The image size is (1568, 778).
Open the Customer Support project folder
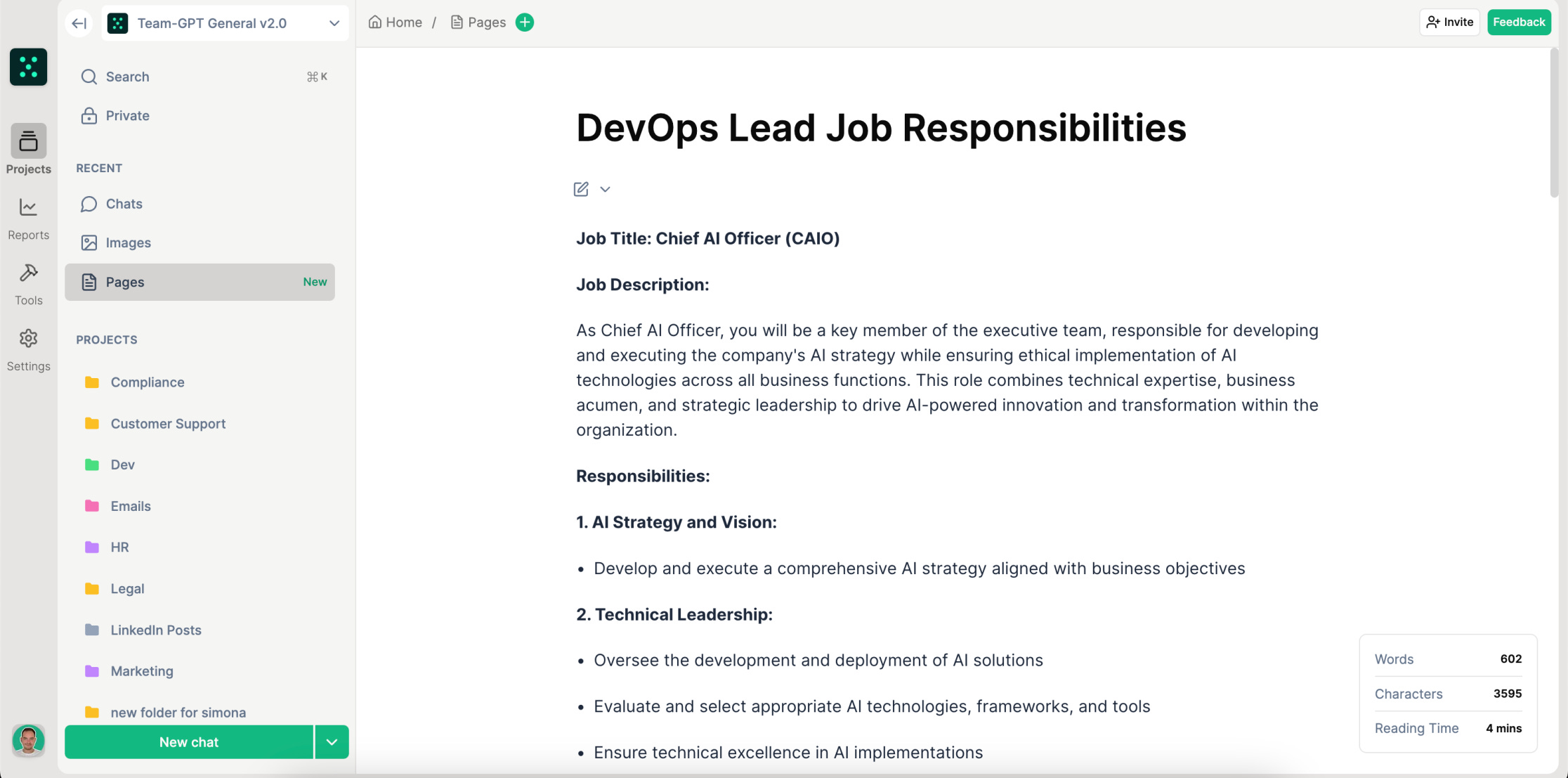(x=168, y=424)
